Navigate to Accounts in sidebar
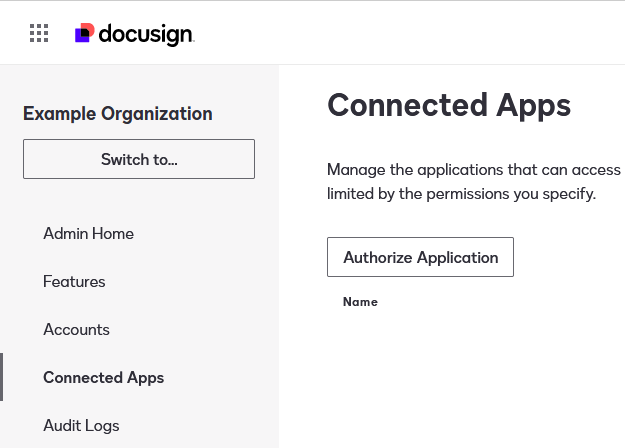625x448 pixels. tap(76, 330)
